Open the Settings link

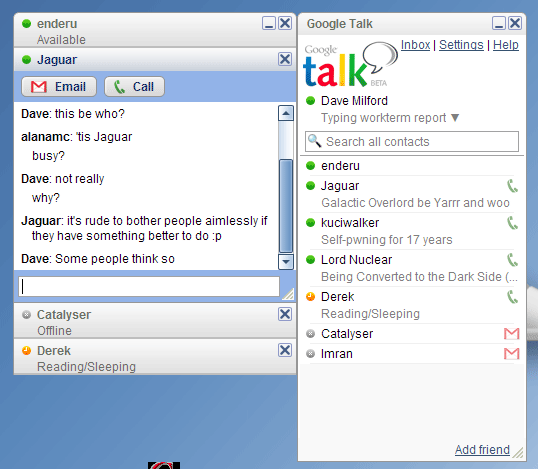coord(461,45)
